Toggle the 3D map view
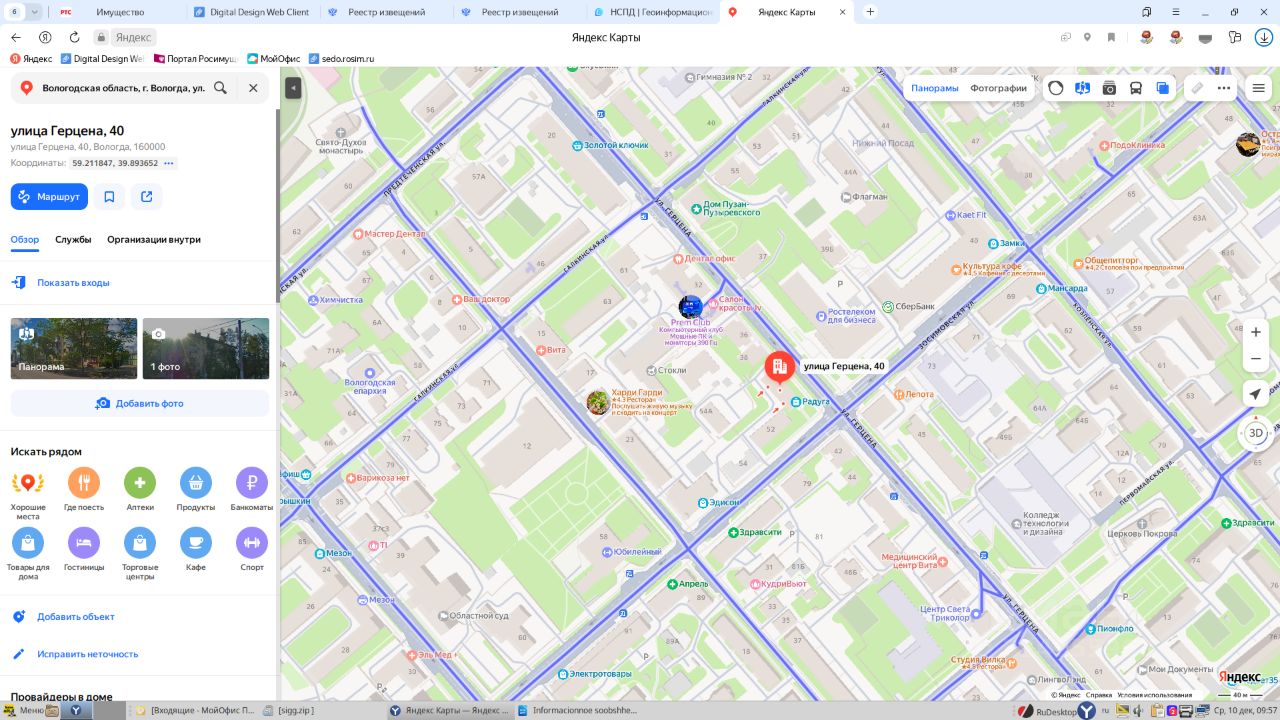 (x=1256, y=433)
